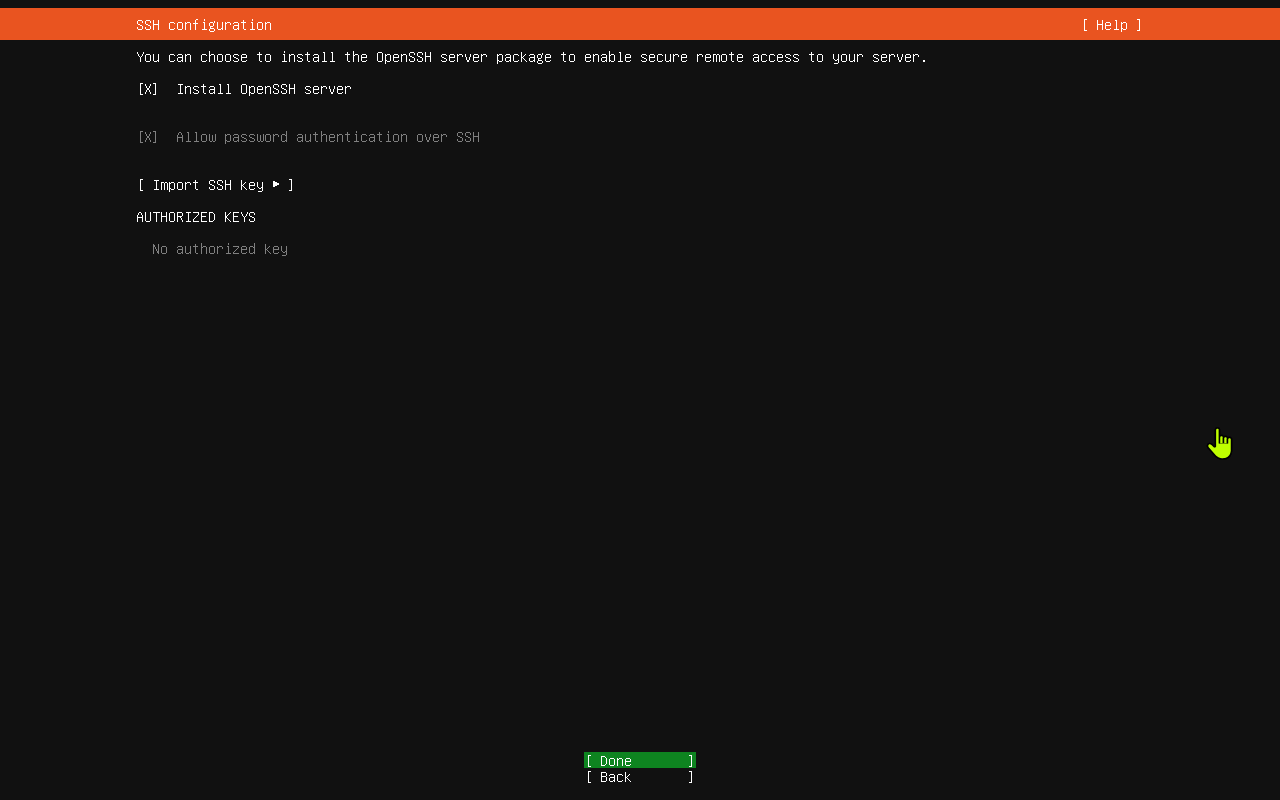Viewport: 1280px width, 800px height.
Task: Click the OpenSSH server description sentence
Action: 532,57
